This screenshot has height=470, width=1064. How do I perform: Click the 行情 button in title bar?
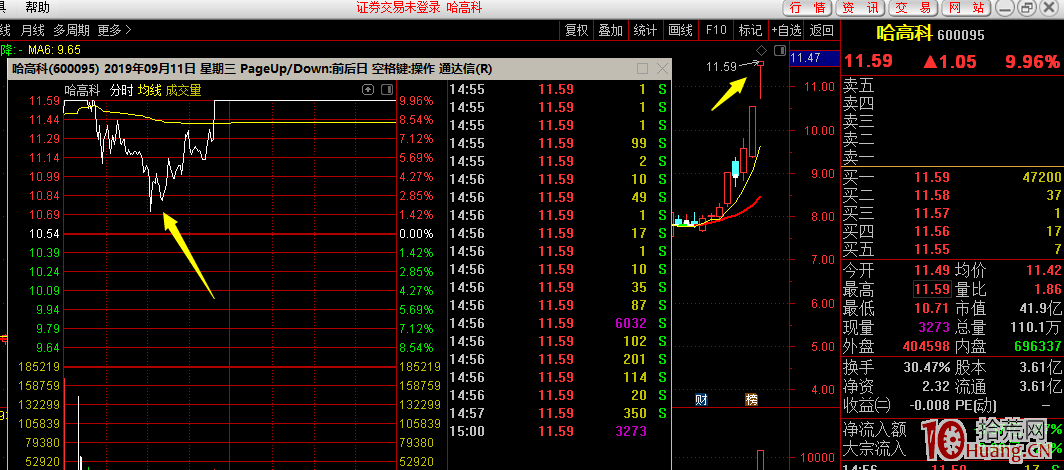coord(808,7)
